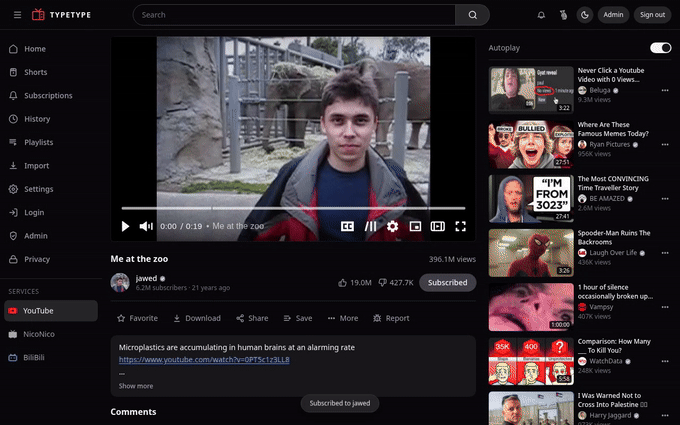The height and width of the screenshot is (425, 680).
Task: Open Admin page in sidebar
Action: pyautogui.click(x=51, y=236)
